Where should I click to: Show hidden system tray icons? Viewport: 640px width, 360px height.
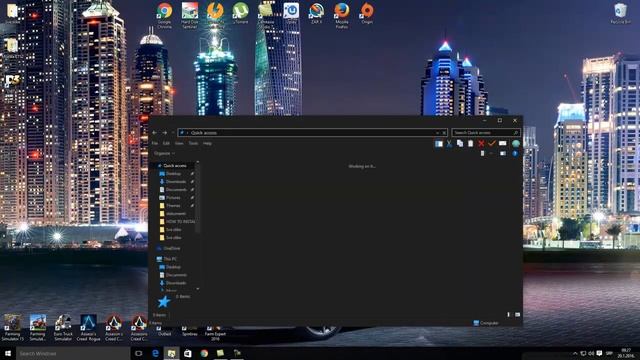pyautogui.click(x=575, y=353)
